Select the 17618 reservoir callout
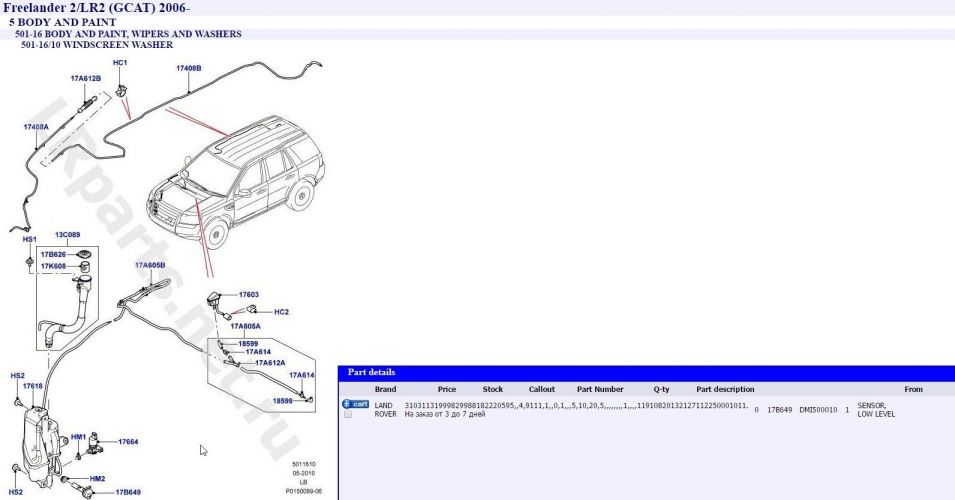The height and width of the screenshot is (500, 955). coord(33,386)
